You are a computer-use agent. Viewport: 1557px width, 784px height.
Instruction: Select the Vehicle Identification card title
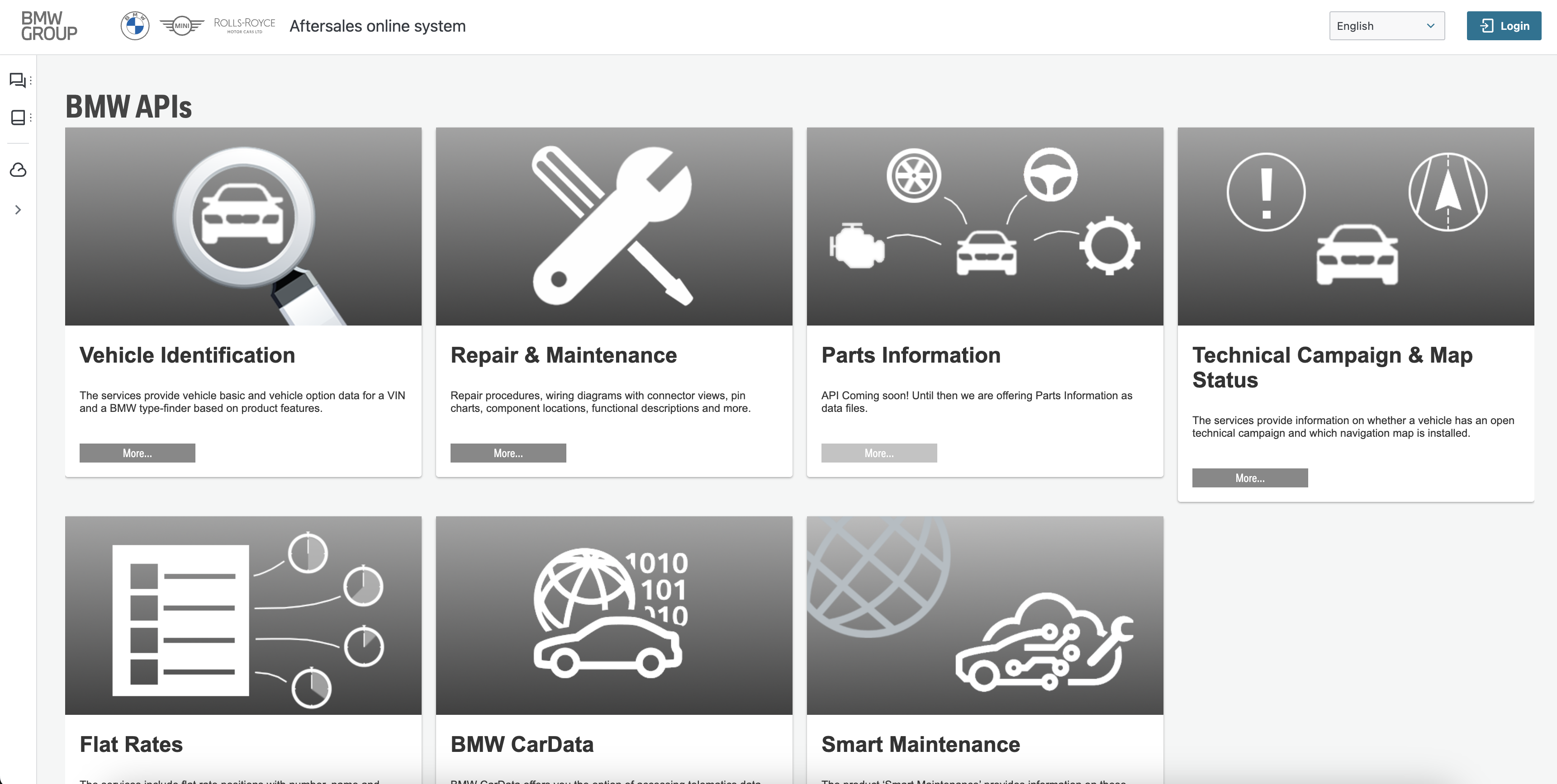(187, 355)
